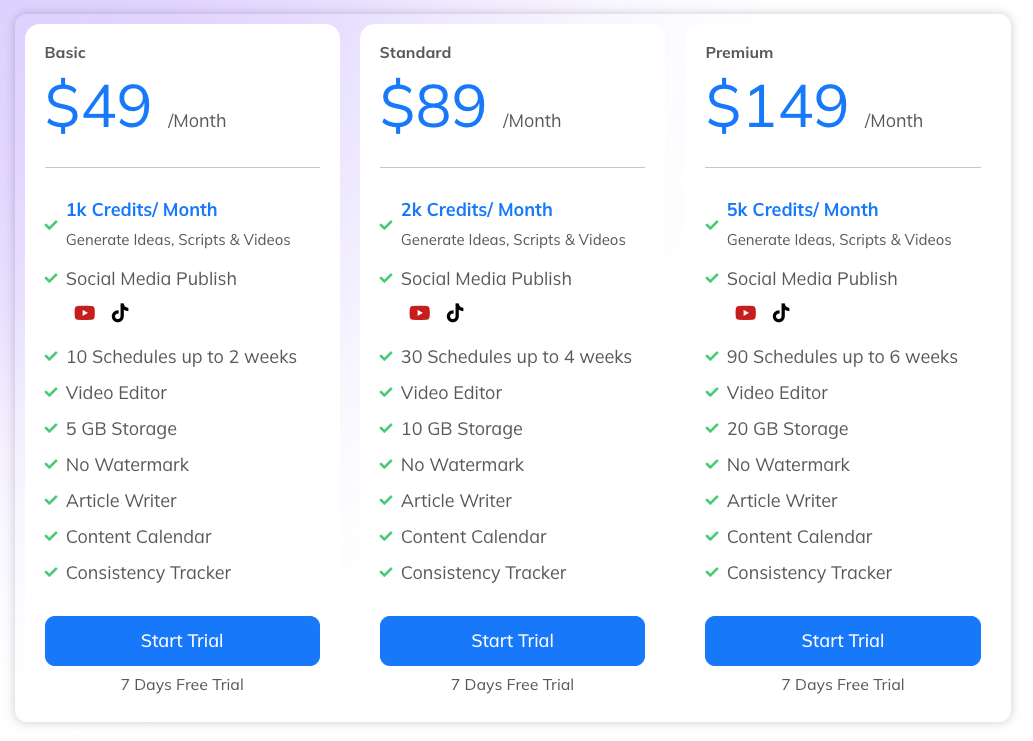Screen dimensions: 1033x741
Task: Select the YouTube icon in Standard plan
Action: tap(420, 312)
